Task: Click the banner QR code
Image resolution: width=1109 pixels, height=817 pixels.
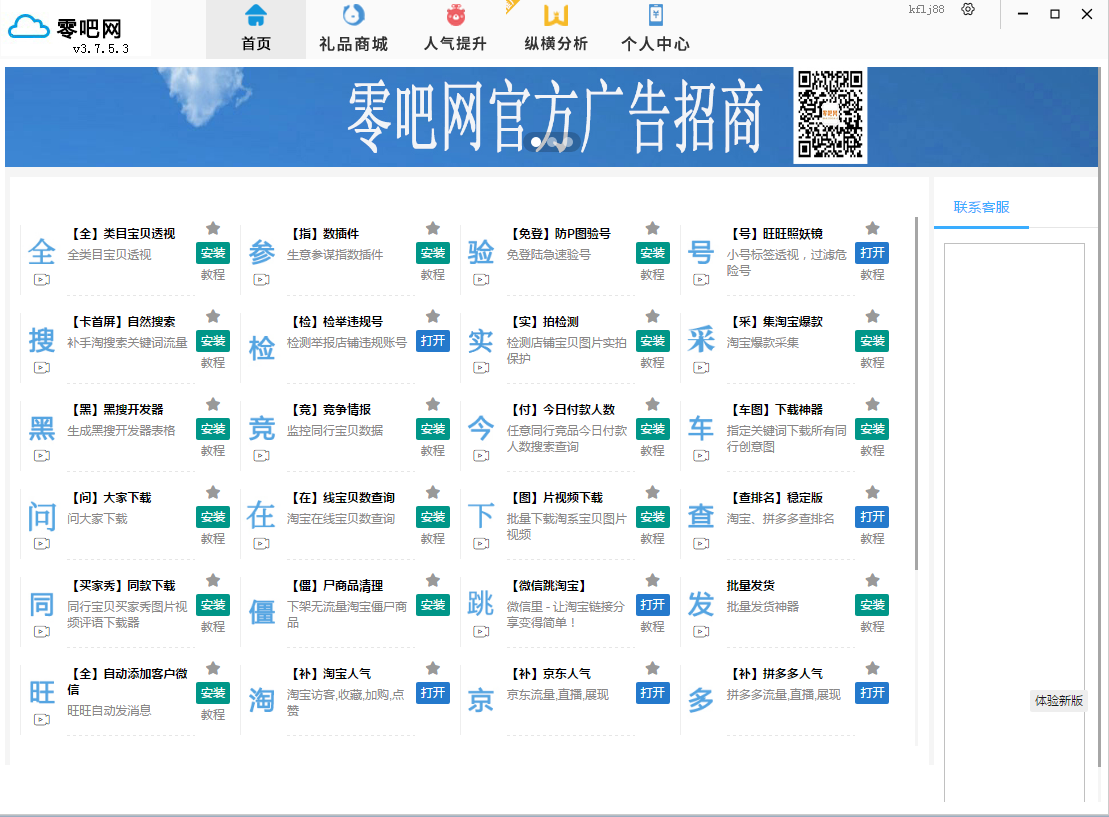Action: (830, 115)
